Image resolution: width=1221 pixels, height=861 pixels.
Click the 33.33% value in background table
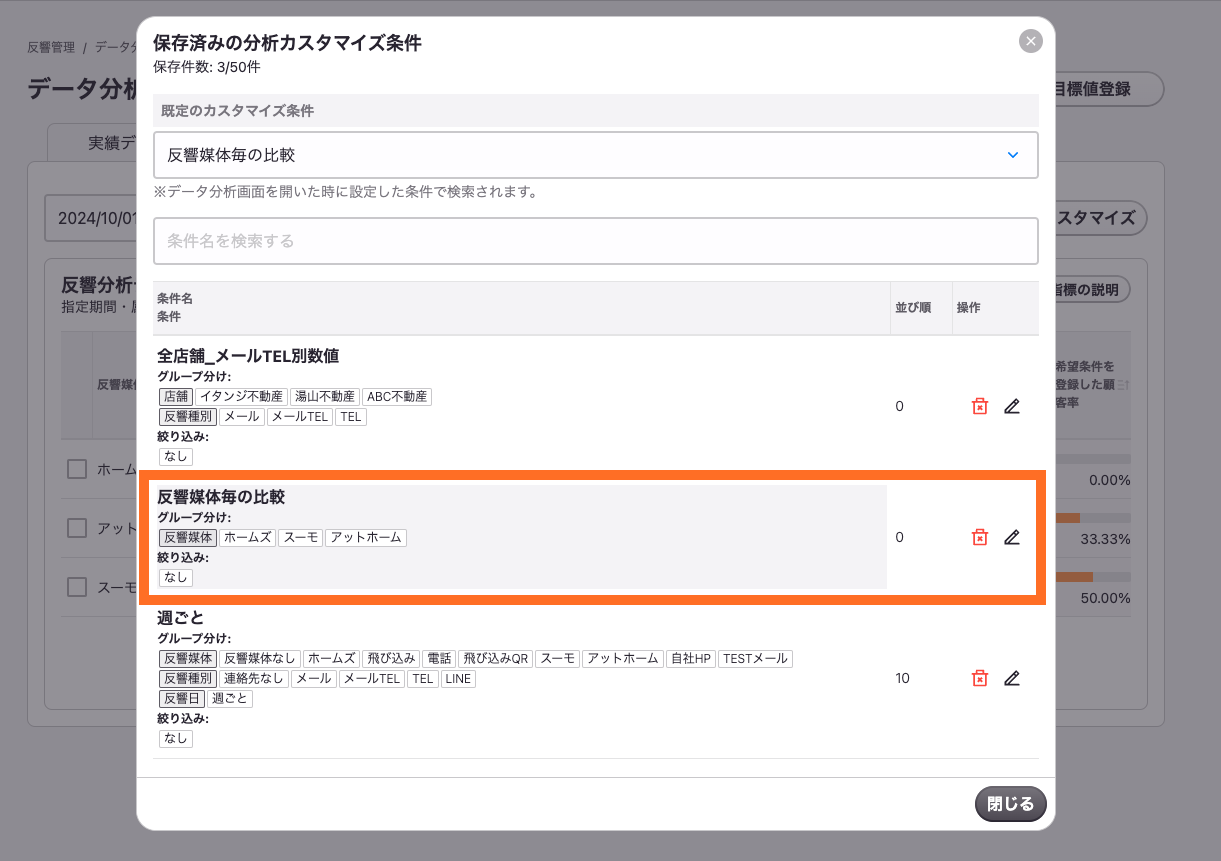coord(1105,539)
